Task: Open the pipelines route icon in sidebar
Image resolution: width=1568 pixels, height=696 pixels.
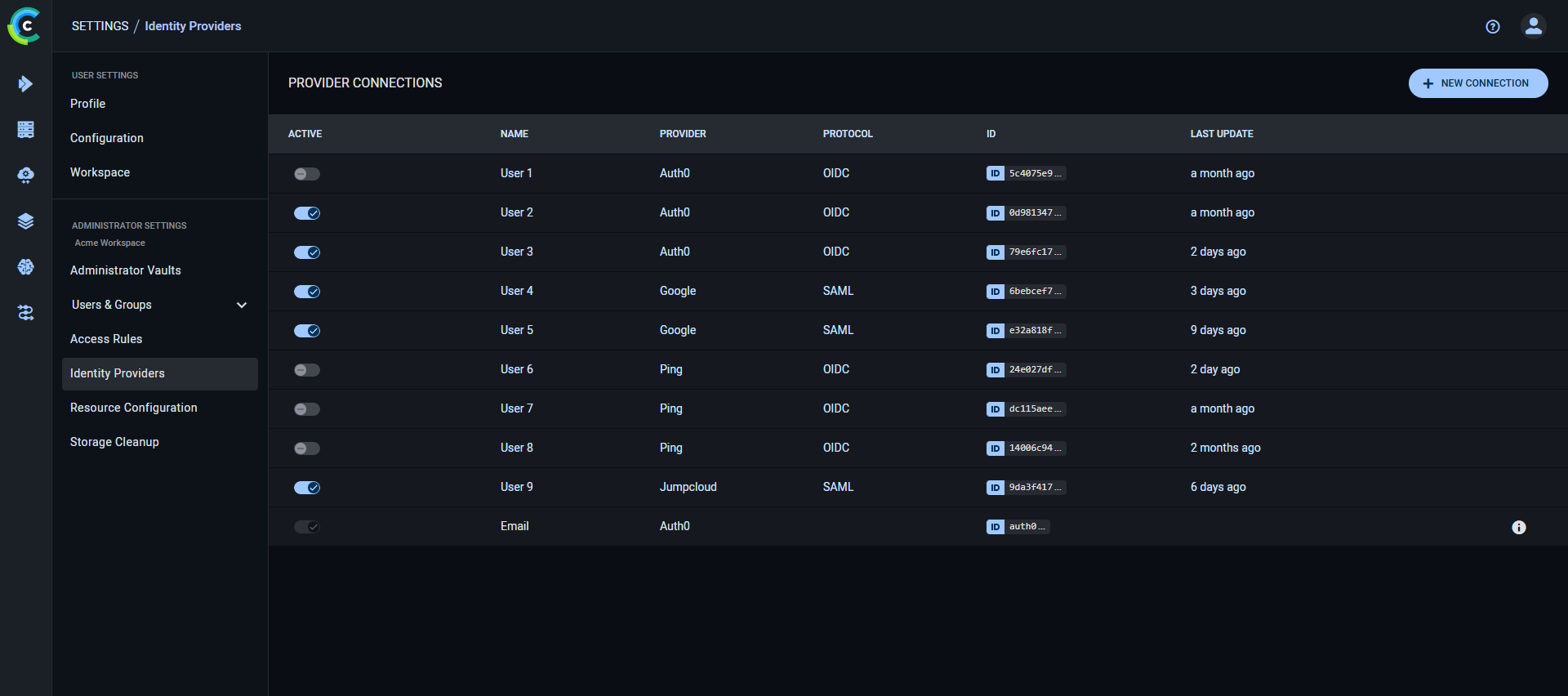Action: point(25,313)
